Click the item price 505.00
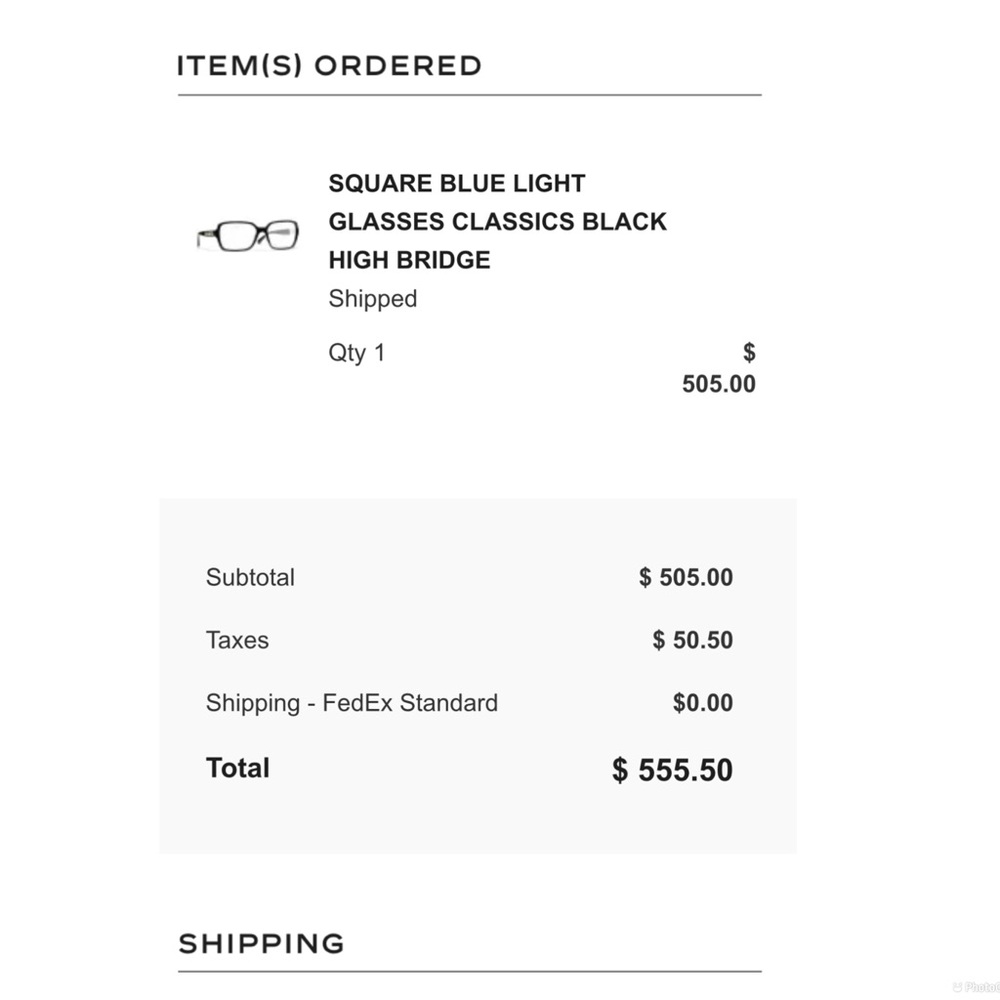 click(x=719, y=384)
